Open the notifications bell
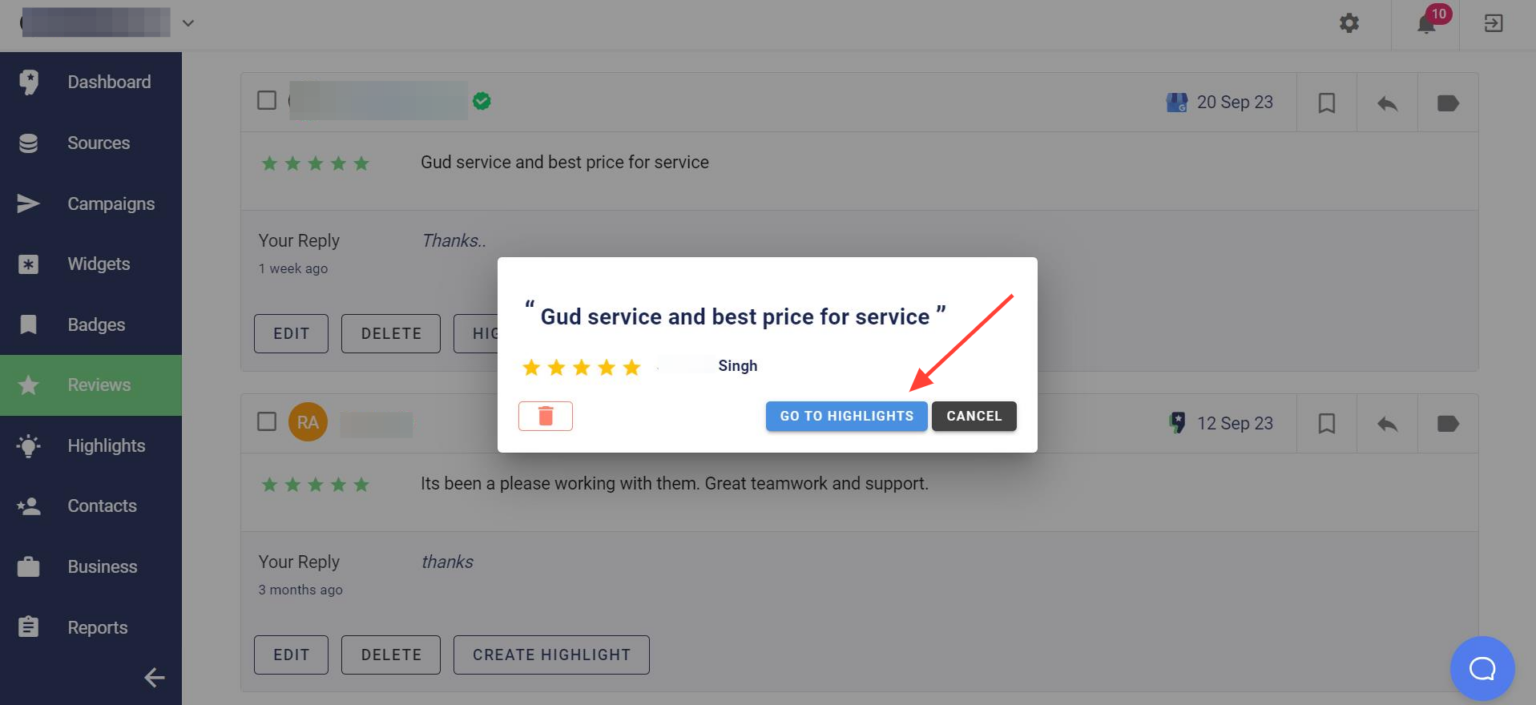Image resolution: width=1536 pixels, height=705 pixels. point(1426,24)
